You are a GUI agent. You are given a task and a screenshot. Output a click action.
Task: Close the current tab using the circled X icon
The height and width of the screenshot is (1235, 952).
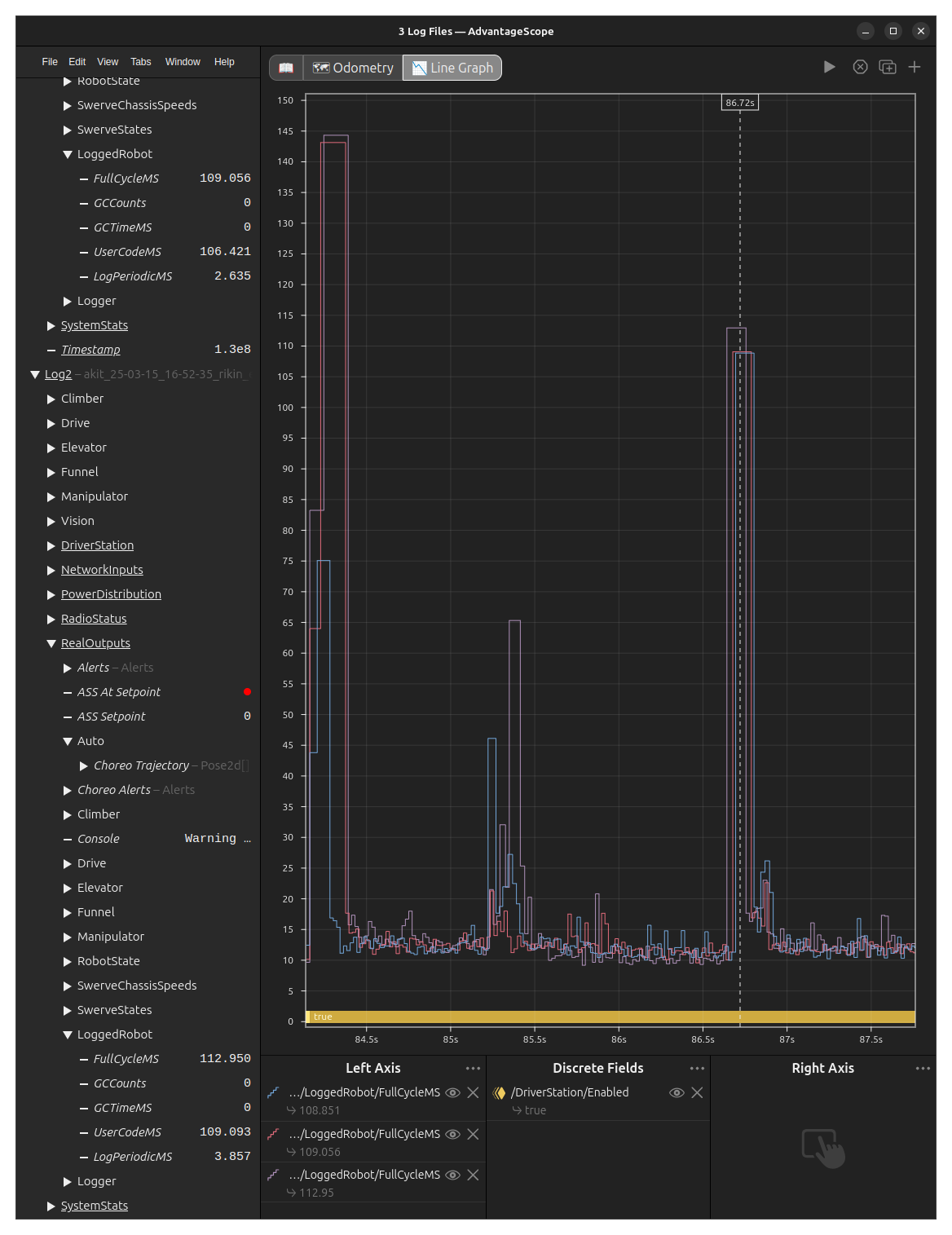[860, 67]
